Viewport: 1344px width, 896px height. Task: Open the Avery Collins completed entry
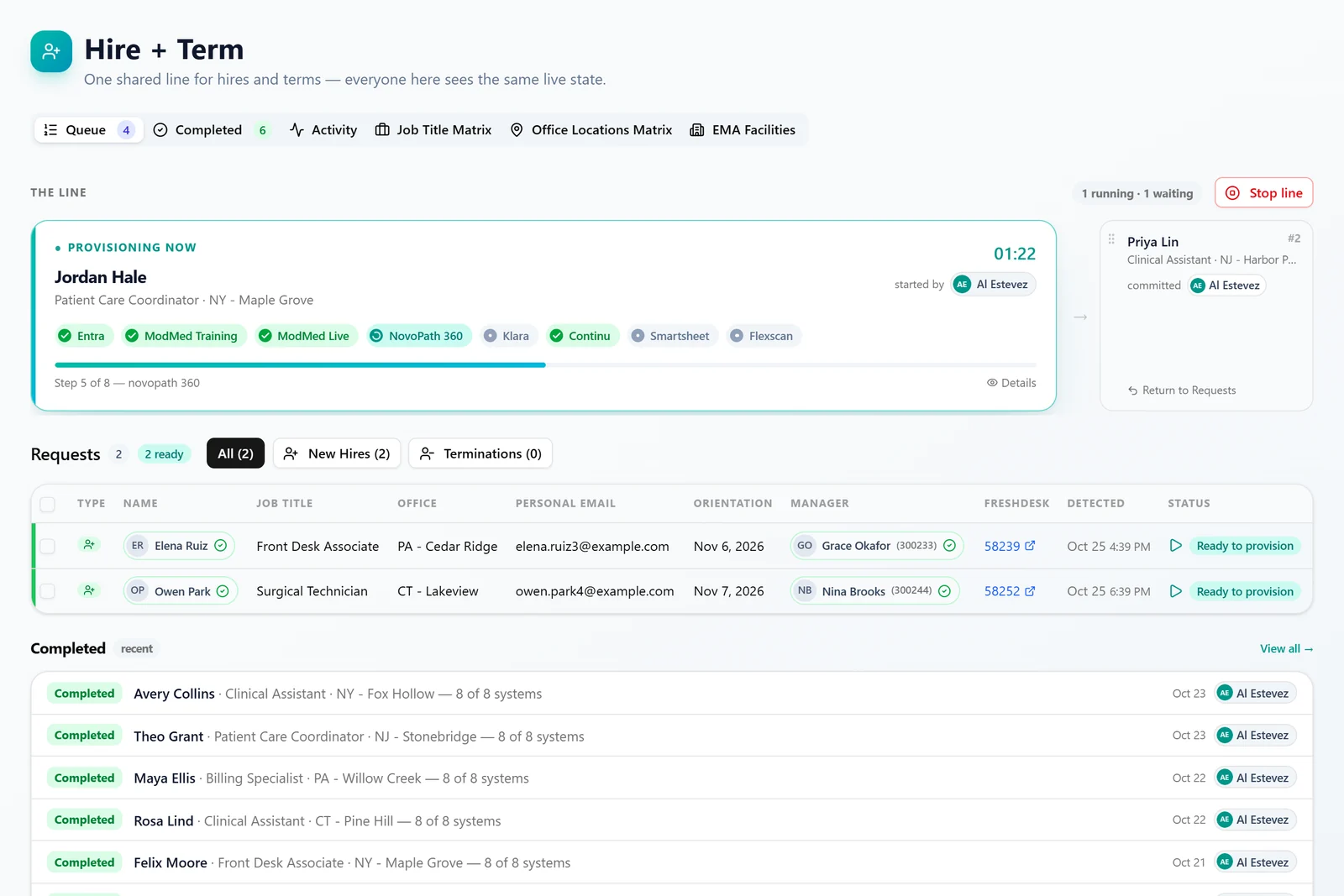click(672, 694)
